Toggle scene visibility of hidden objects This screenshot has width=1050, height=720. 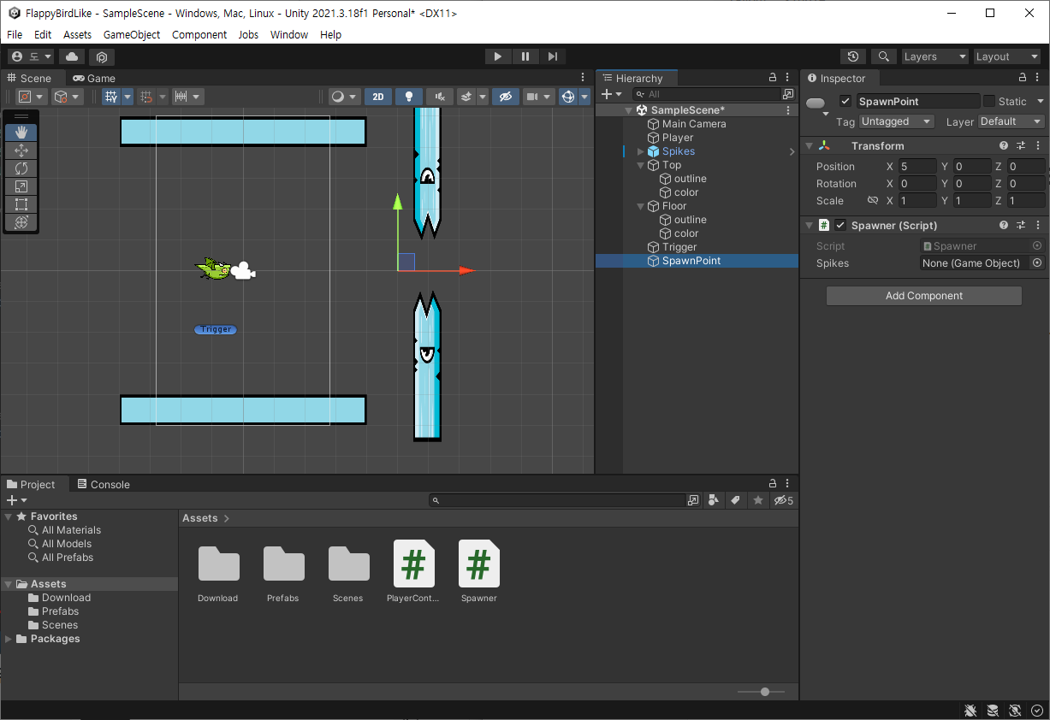point(506,97)
